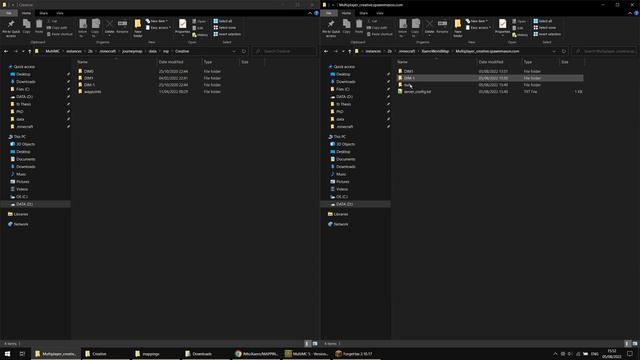Screen dimensions: 640x360
Task: Select DIM1 folder in the right window
Action: coord(409,71)
